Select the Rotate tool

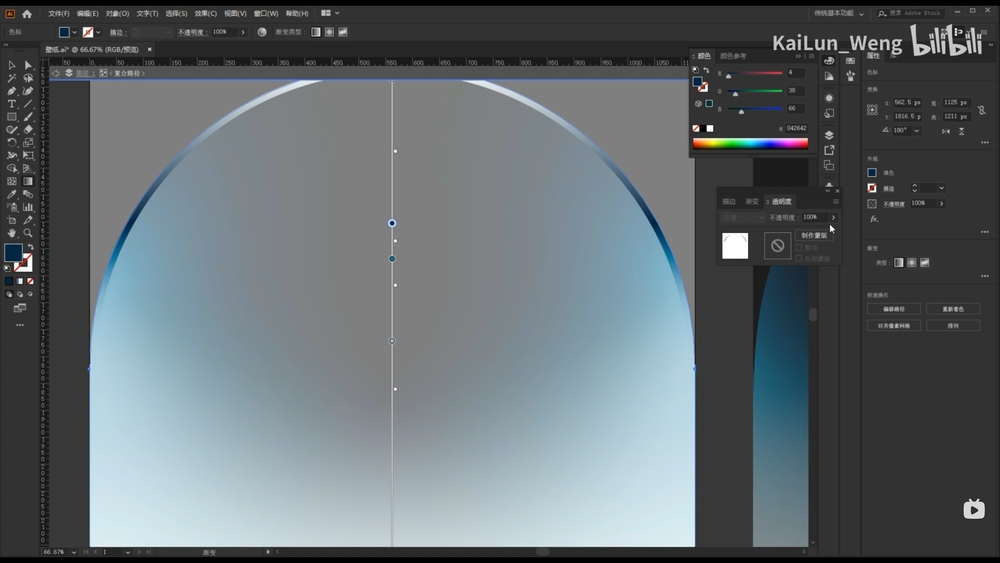11,143
